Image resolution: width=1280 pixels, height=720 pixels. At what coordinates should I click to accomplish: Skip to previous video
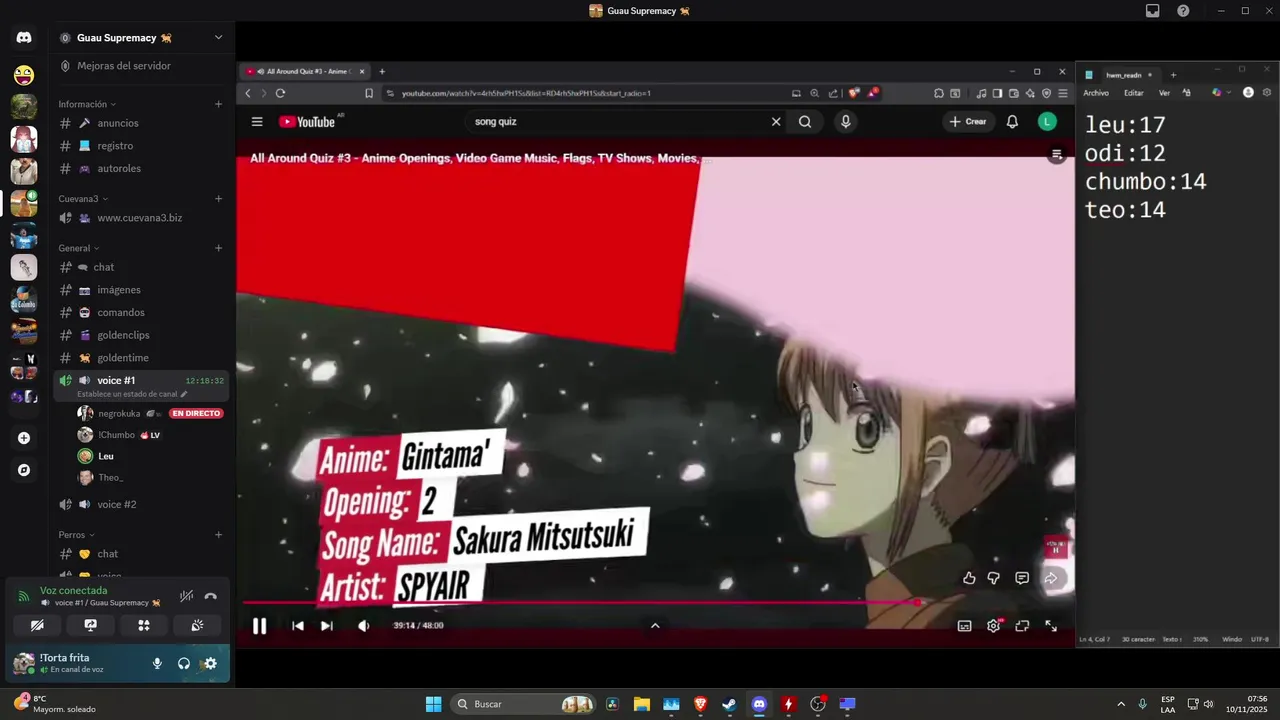297,626
